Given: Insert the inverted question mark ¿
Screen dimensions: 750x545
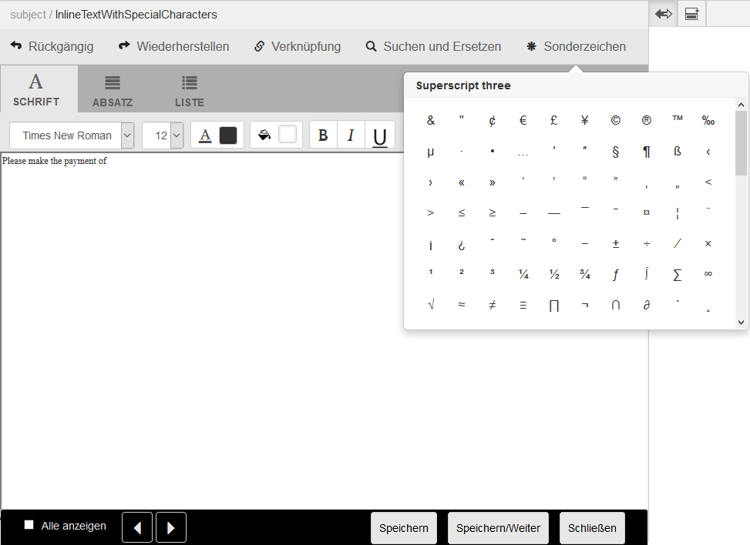Looking at the screenshot, I should 462,245.
